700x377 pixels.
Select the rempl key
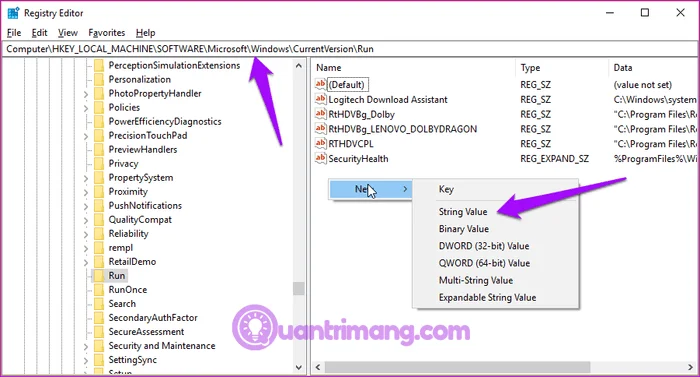tap(121, 248)
